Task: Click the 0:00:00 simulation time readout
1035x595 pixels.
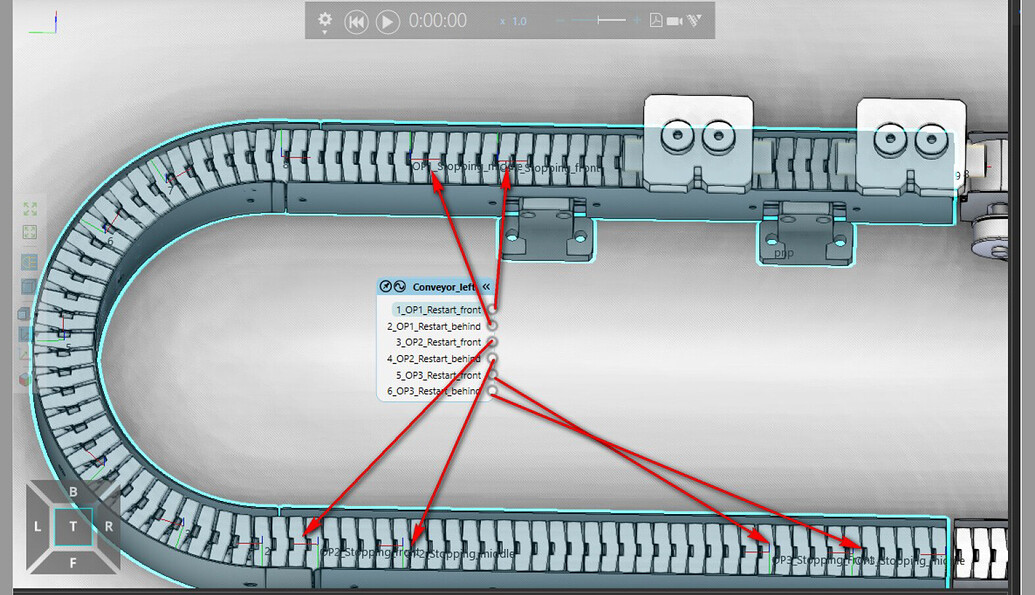Action: coord(437,21)
